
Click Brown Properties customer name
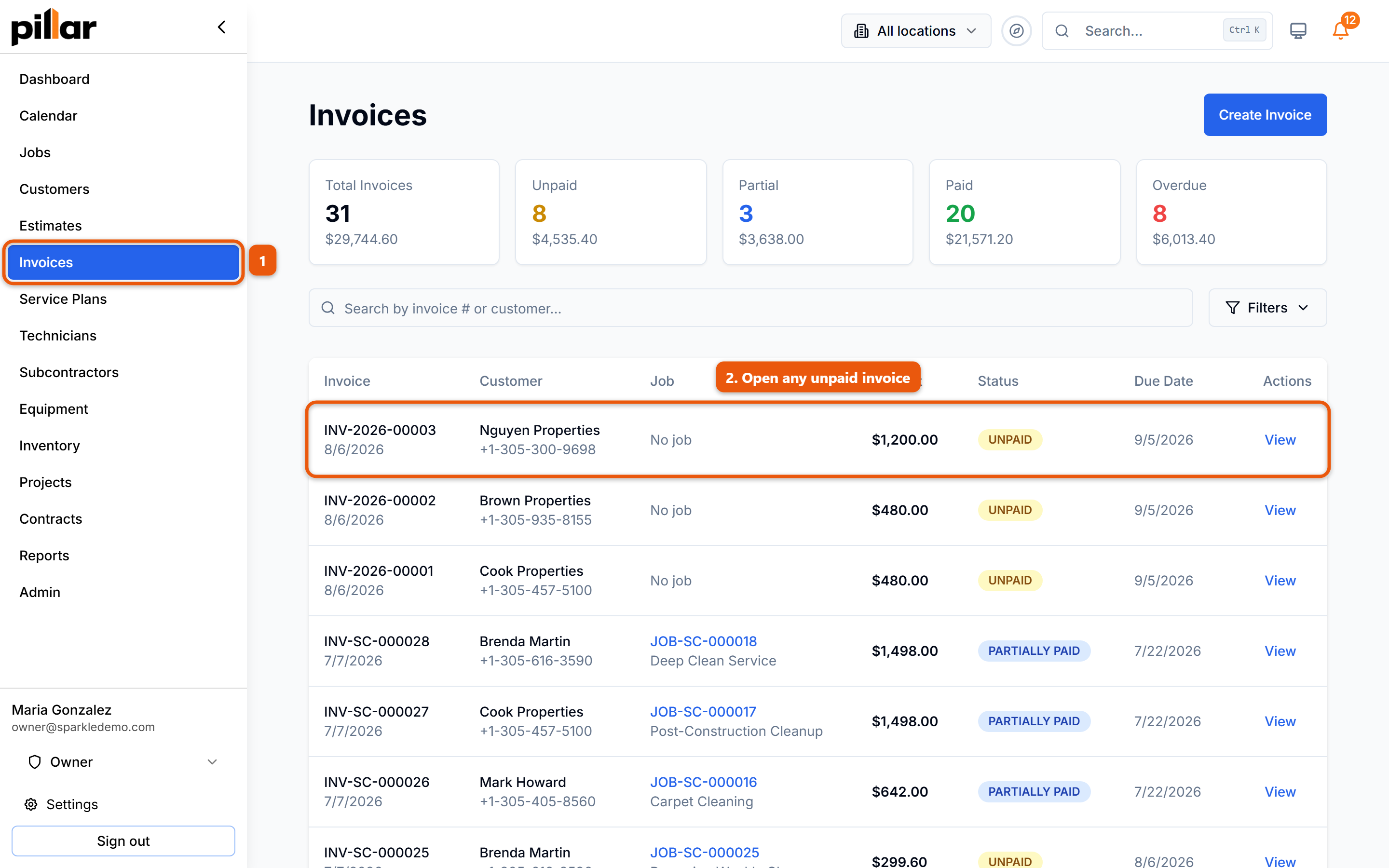tap(534, 501)
